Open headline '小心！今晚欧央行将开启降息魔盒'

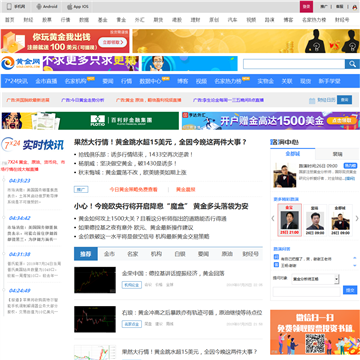[x=161, y=206]
